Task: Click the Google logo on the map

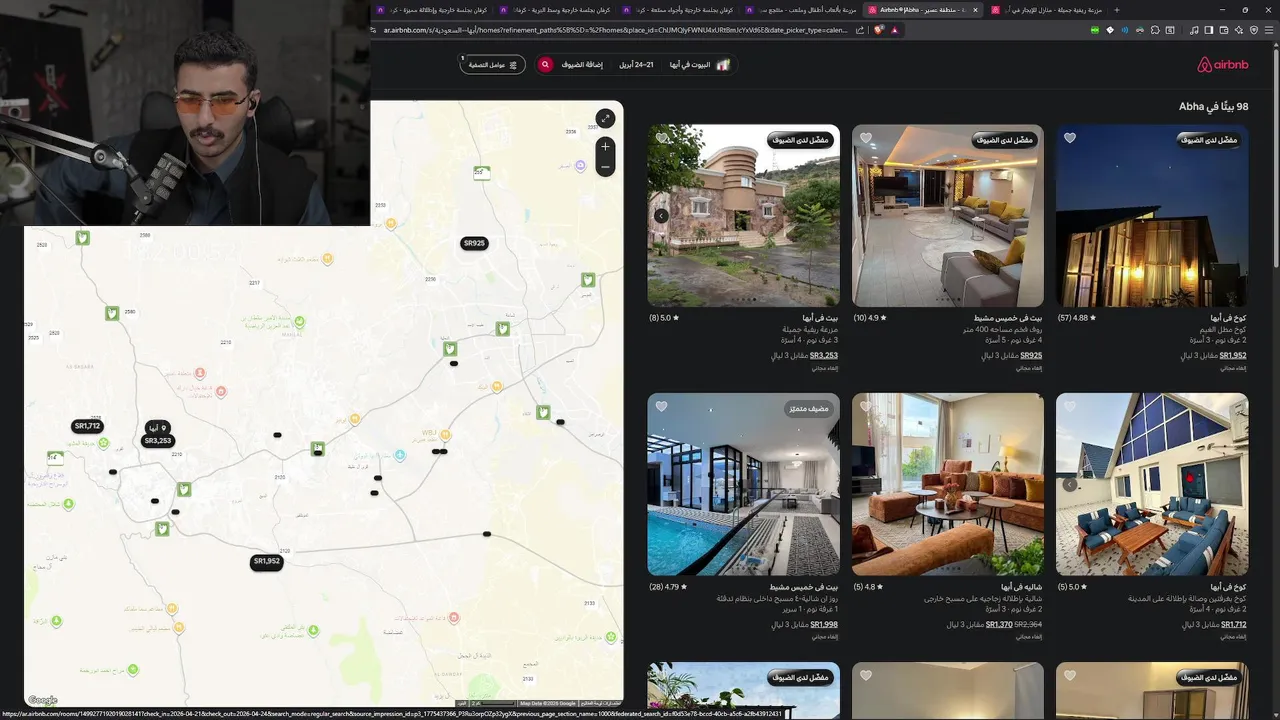Action: [x=43, y=700]
